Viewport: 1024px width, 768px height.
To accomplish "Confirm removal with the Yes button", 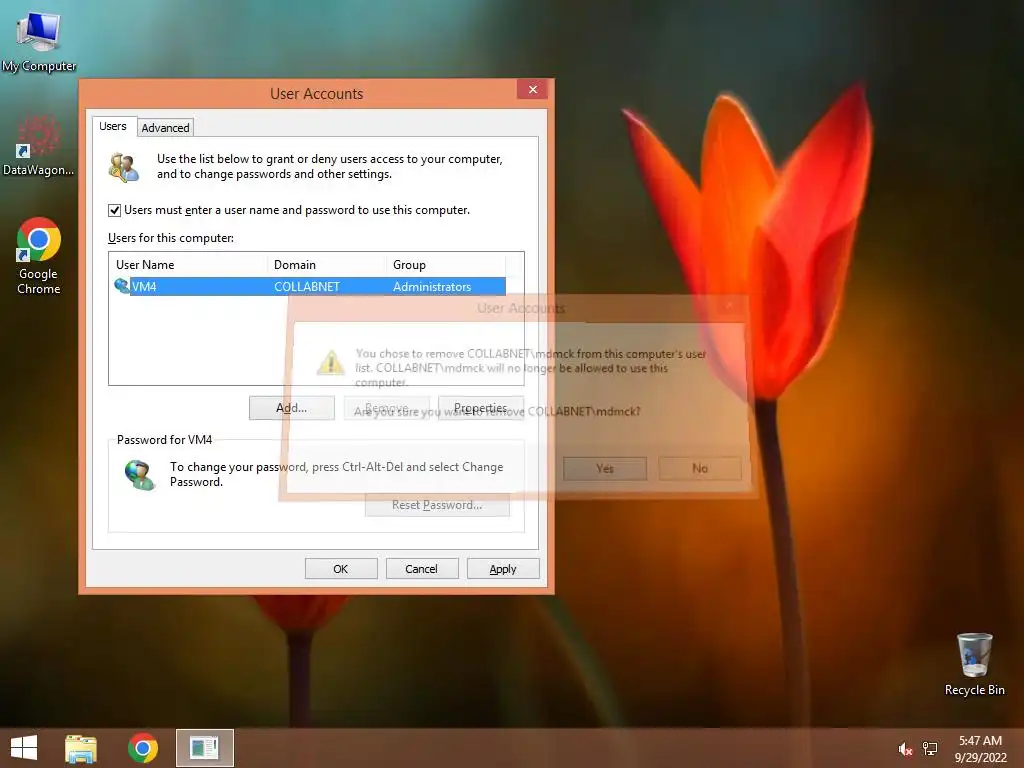I will click(605, 468).
